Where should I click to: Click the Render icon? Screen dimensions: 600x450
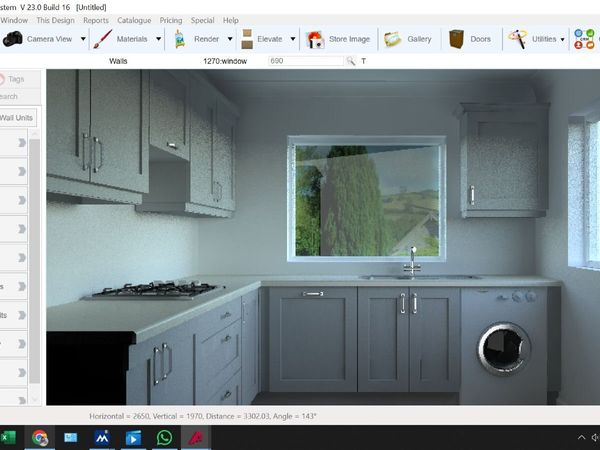click(x=180, y=39)
